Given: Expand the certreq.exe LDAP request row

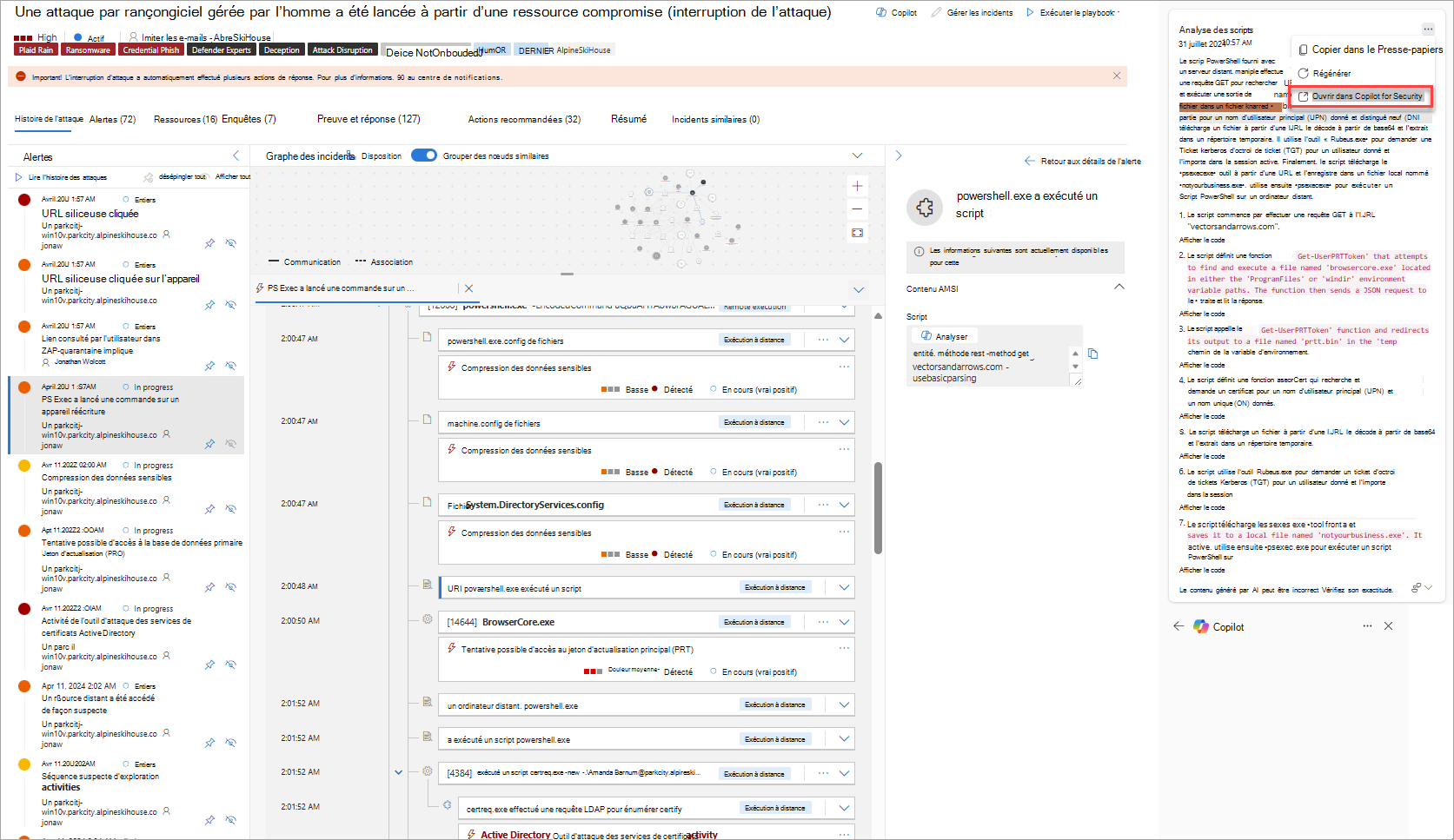Looking at the screenshot, I should coord(844,808).
